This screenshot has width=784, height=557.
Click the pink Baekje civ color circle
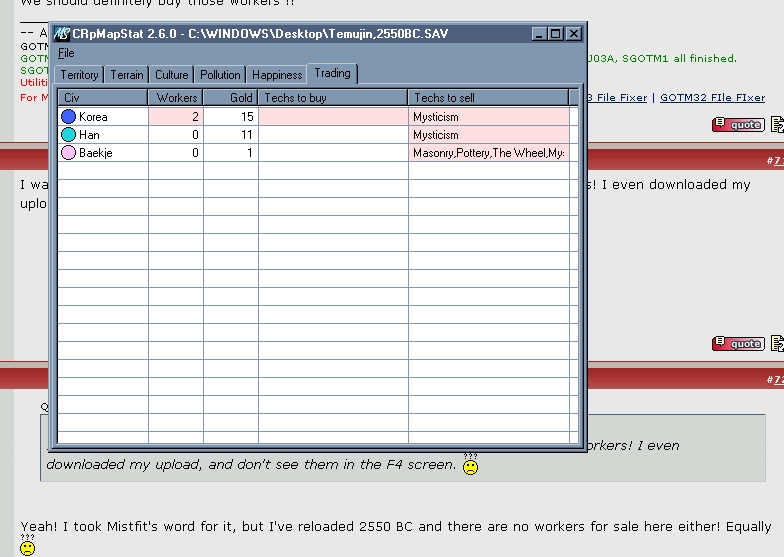click(x=69, y=153)
